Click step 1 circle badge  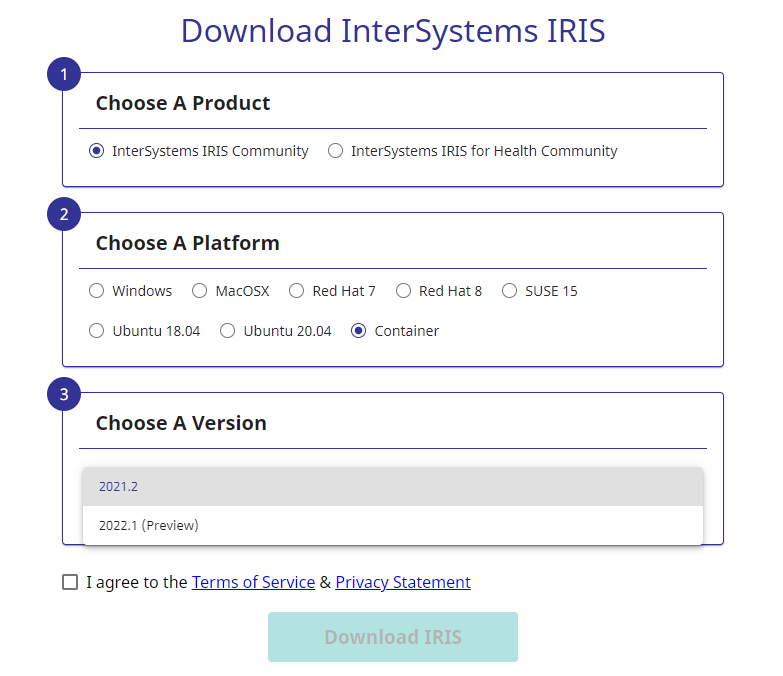[64, 74]
